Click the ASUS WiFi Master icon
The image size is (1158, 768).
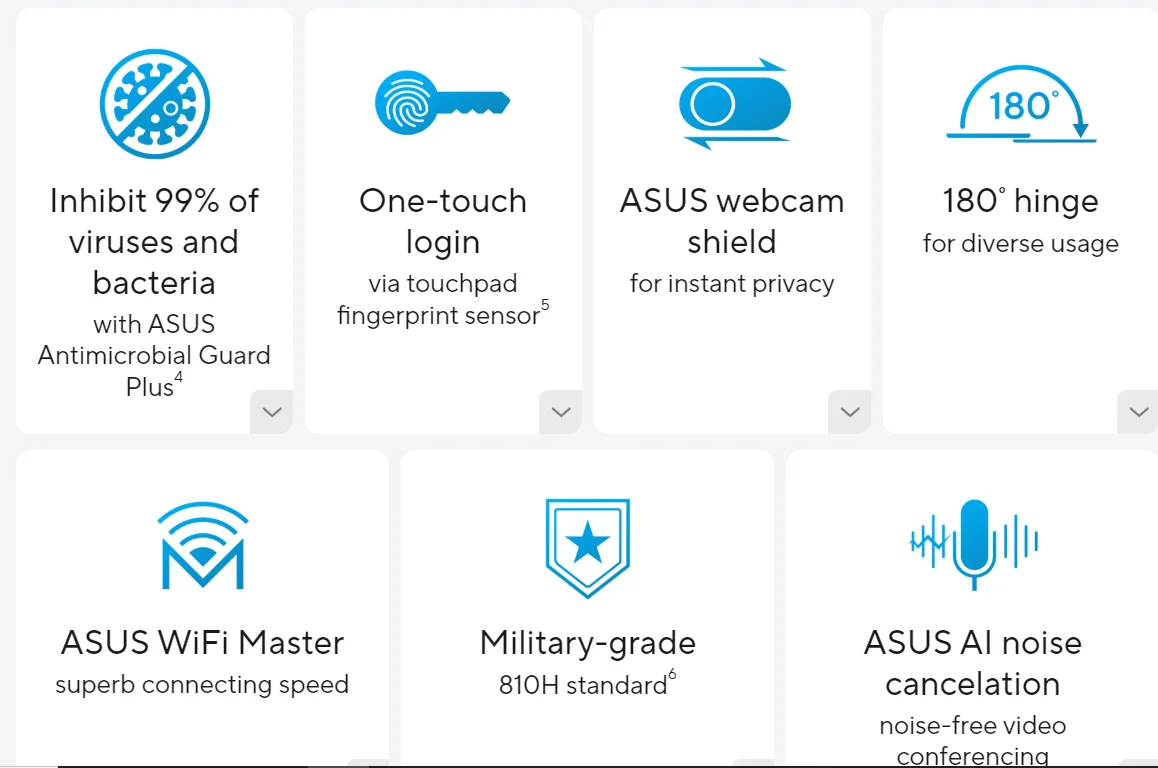[202, 545]
